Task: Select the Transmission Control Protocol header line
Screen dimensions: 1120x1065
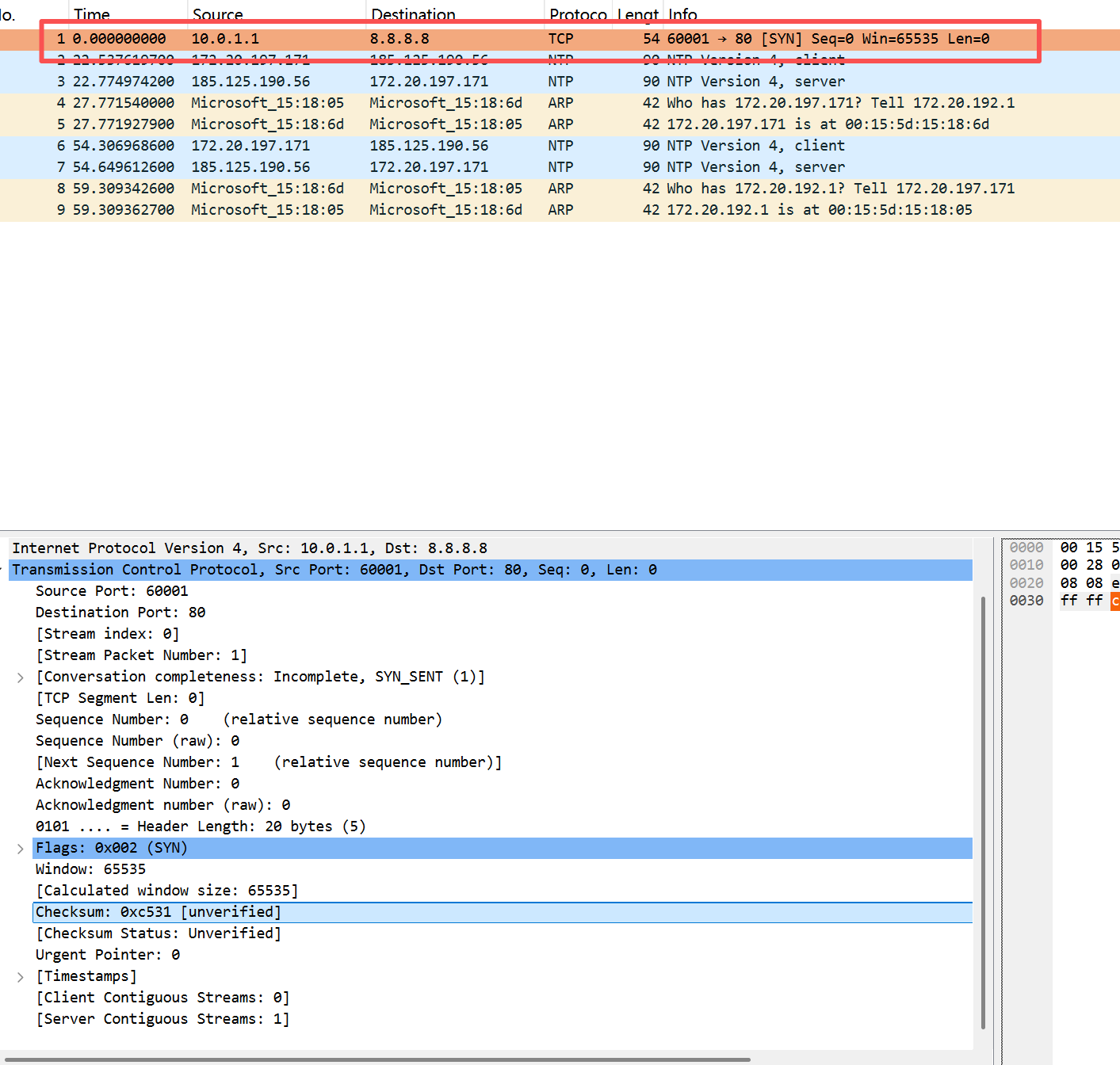Action: 334,570
